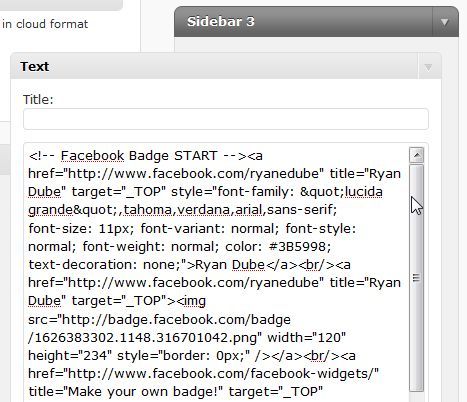Place cursor on the width="120" attribute
Viewport: 467px width, 402px height.
pyautogui.click(x=307, y=338)
